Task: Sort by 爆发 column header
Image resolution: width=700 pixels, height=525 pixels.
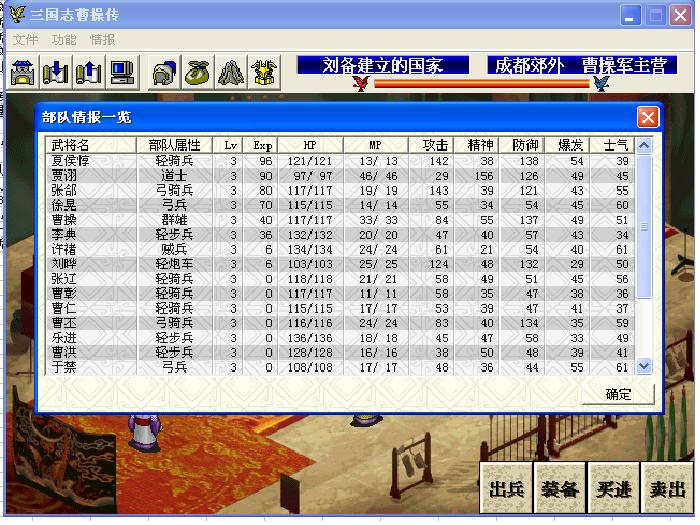Action: (567, 145)
